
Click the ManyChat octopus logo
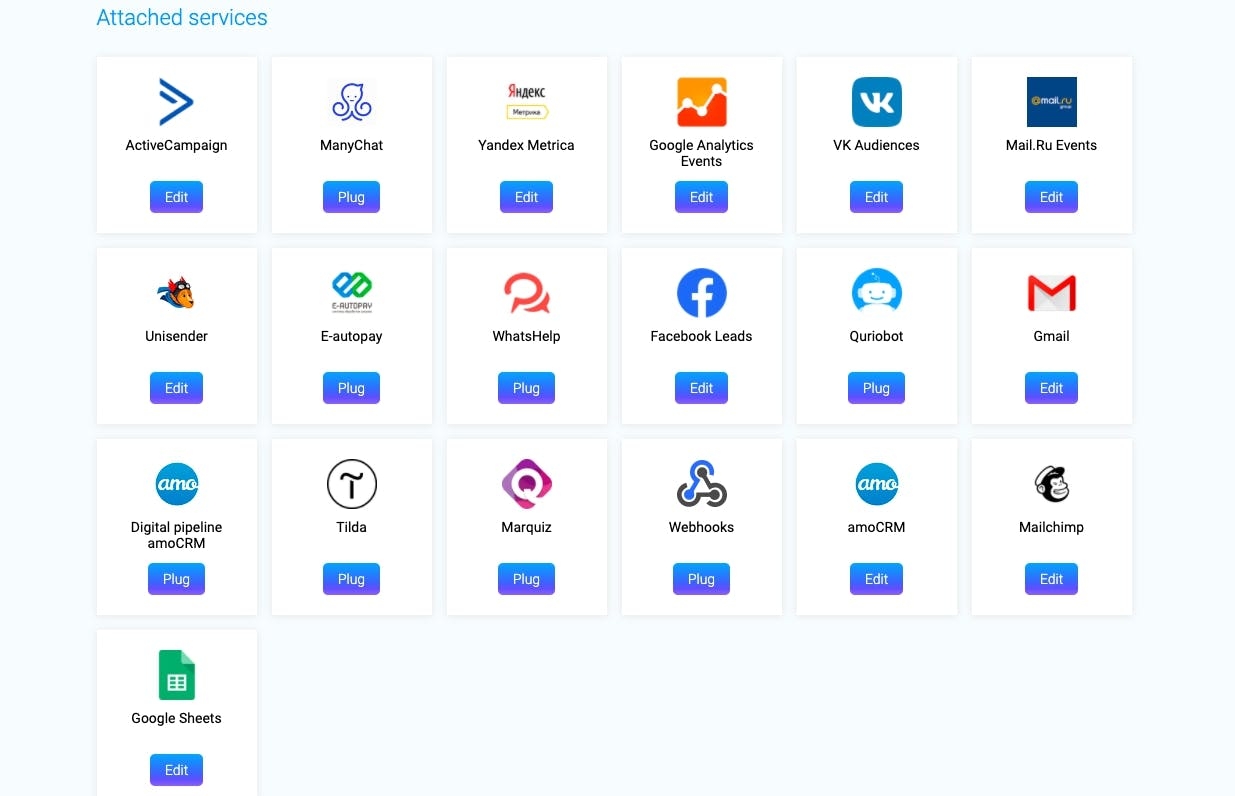(x=351, y=102)
